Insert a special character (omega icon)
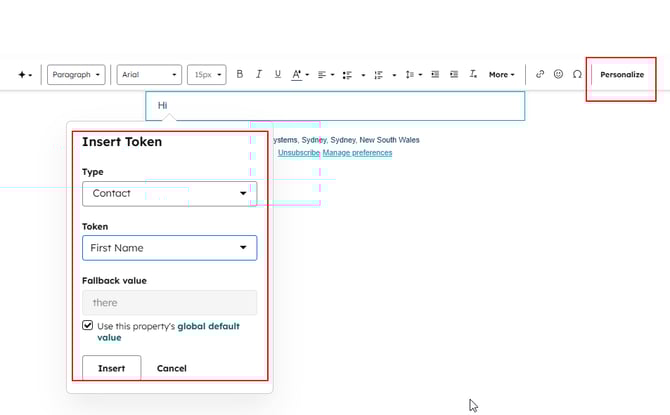Screen dimensions: 670x415 (x=577, y=74)
